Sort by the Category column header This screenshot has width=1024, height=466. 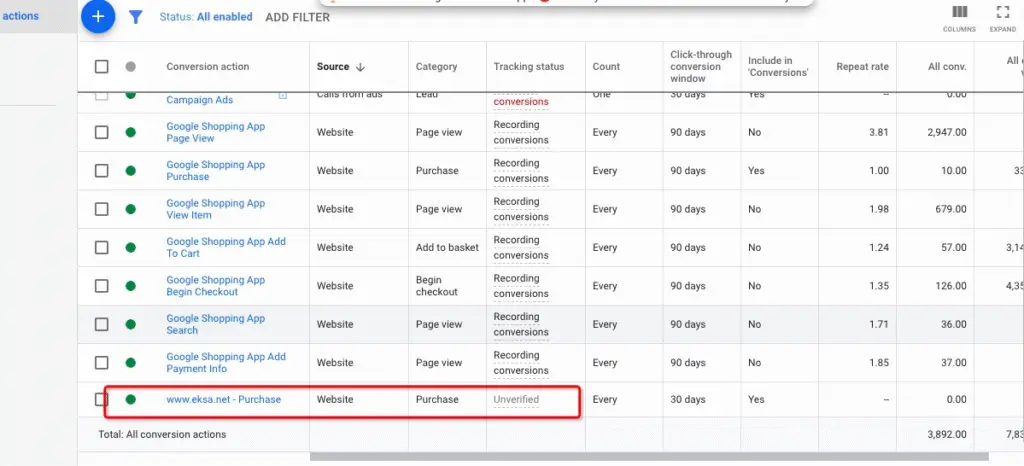pos(436,67)
